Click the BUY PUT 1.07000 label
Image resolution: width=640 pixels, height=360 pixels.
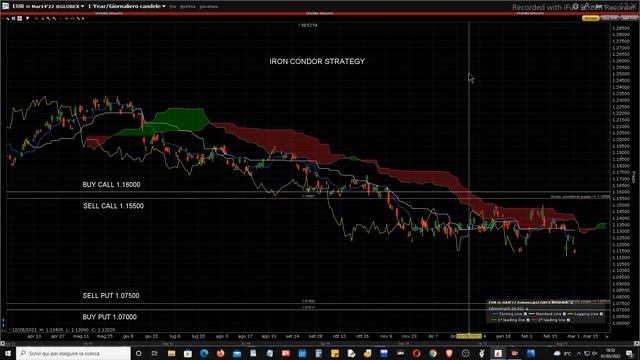pyautogui.click(x=109, y=317)
